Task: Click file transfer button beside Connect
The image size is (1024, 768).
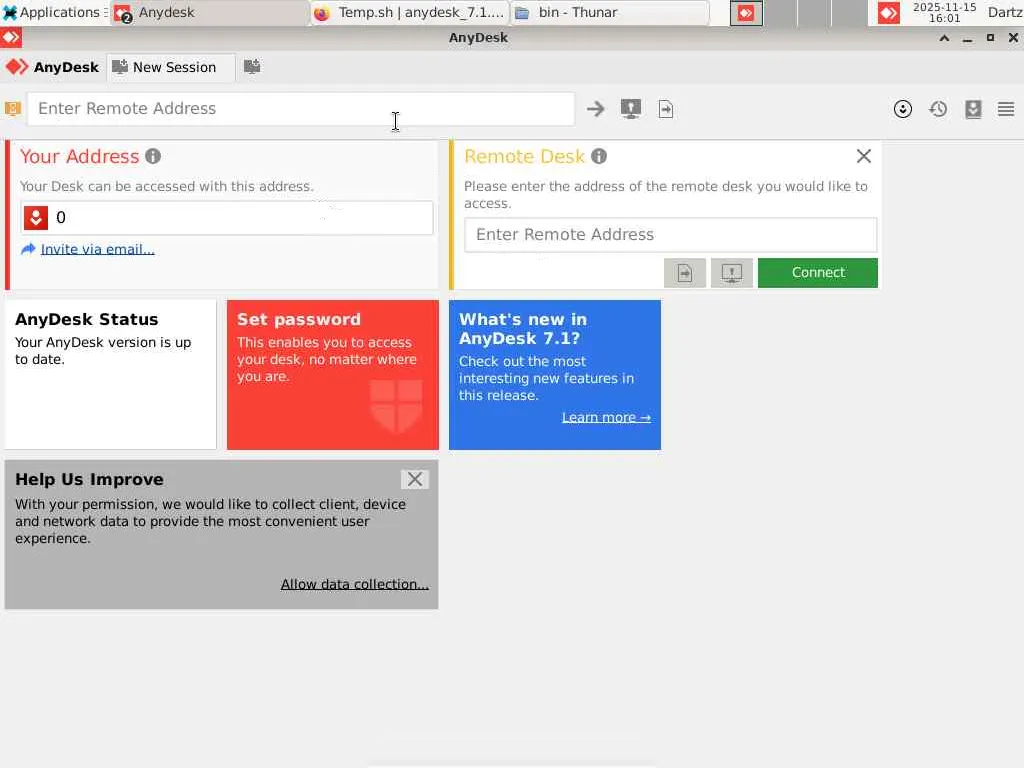Action: [x=684, y=273]
